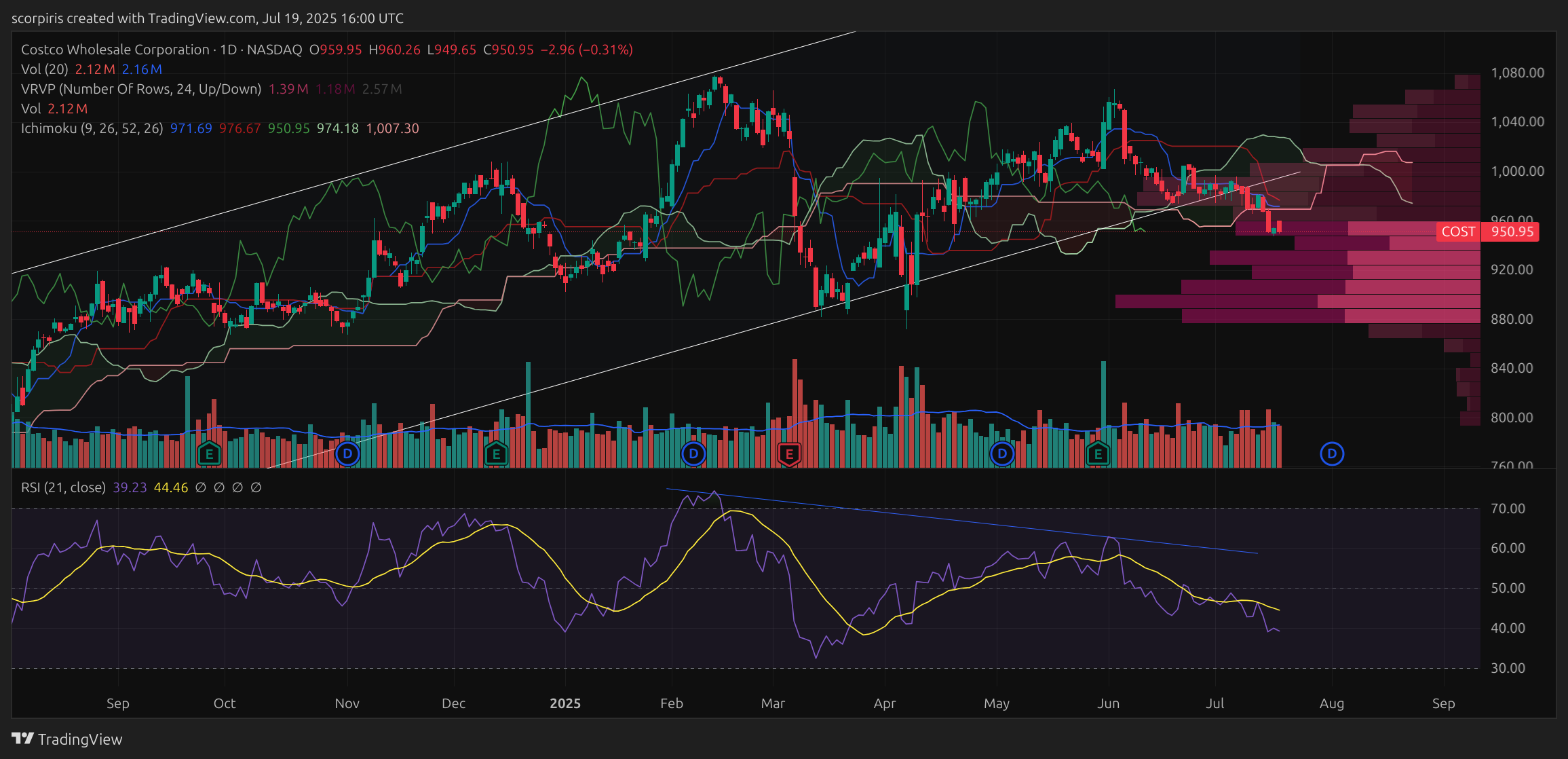Screen dimensions: 1568x759
Task: Click the VRVP up volume 1.39M value
Action: [x=288, y=89]
